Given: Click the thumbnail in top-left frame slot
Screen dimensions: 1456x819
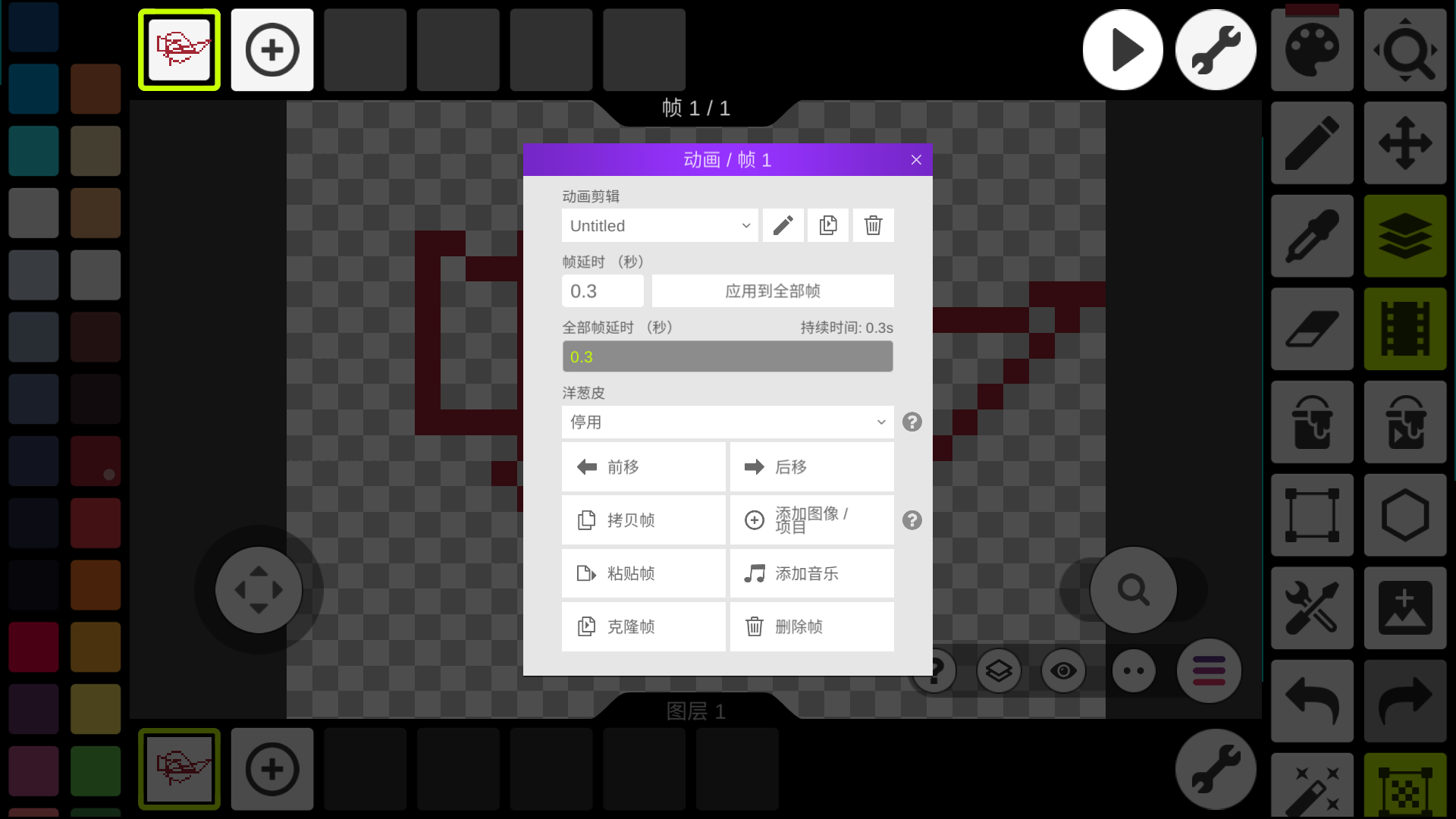Looking at the screenshot, I should (x=180, y=49).
